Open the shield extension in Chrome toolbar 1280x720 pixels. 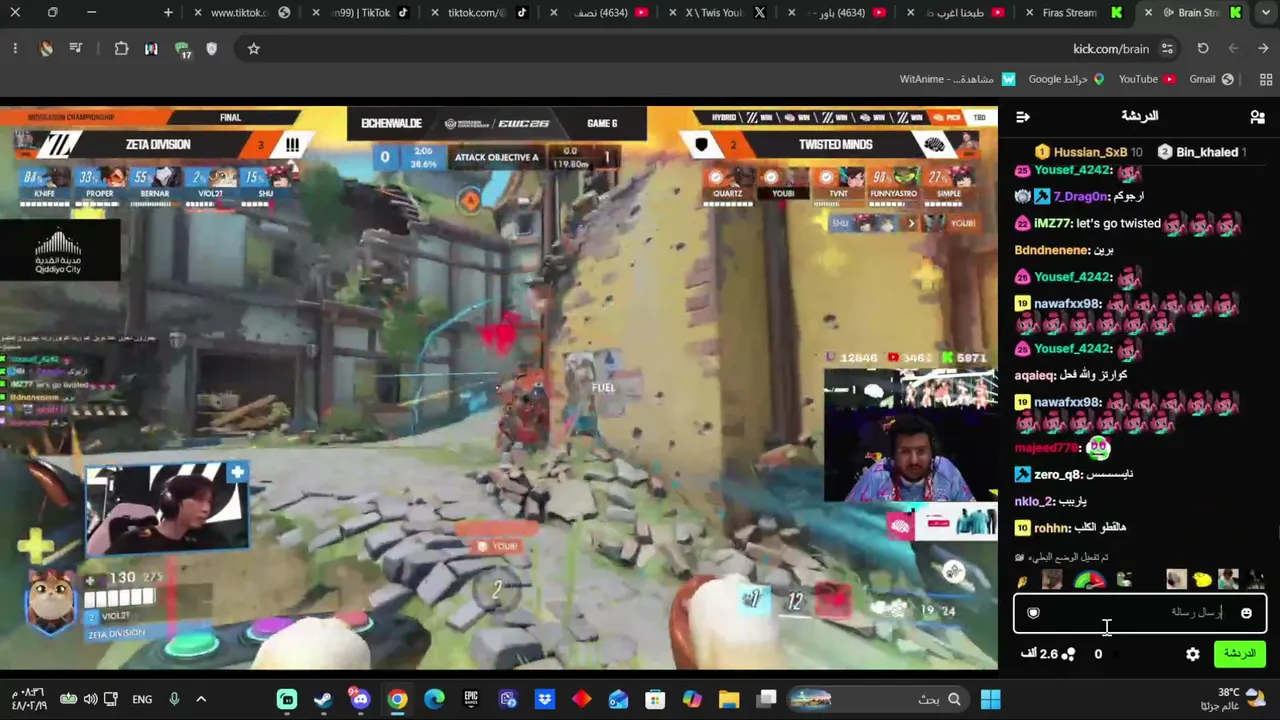(211, 48)
